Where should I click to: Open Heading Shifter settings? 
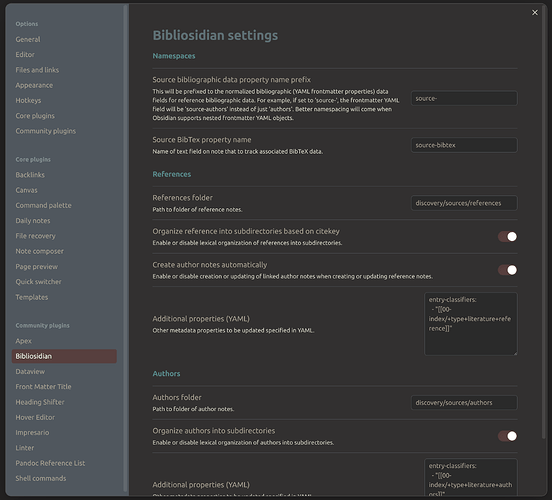40,402
